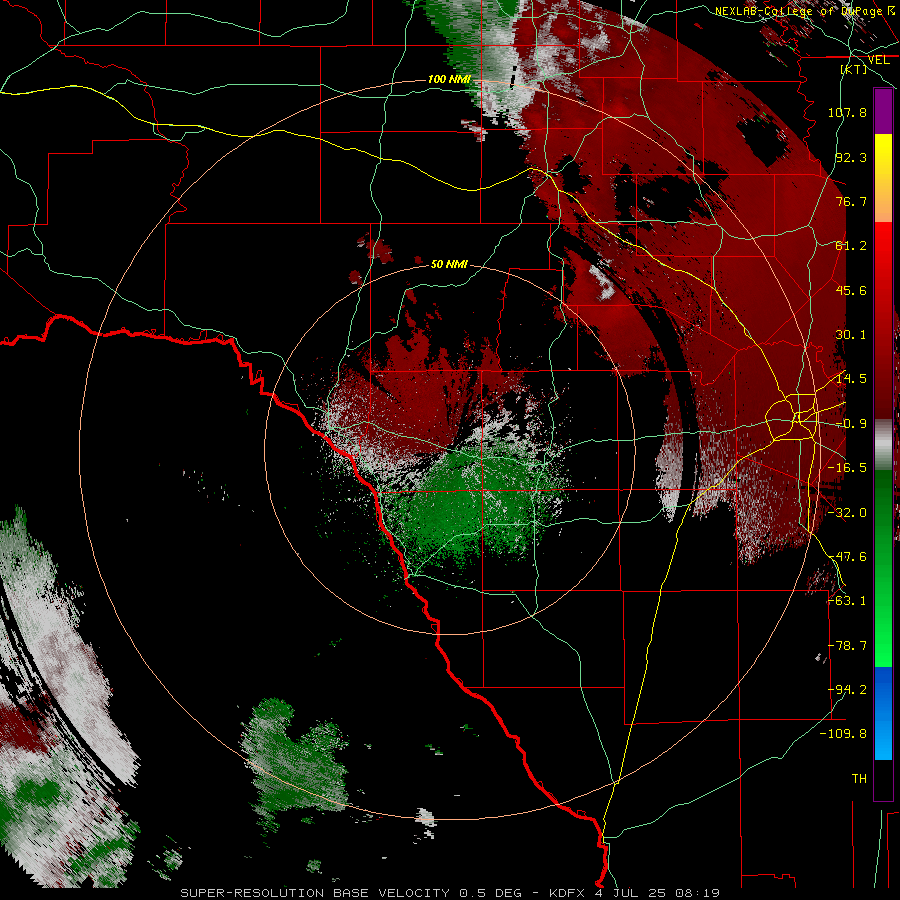Click the 107.8 value on velocity scale

point(847,112)
